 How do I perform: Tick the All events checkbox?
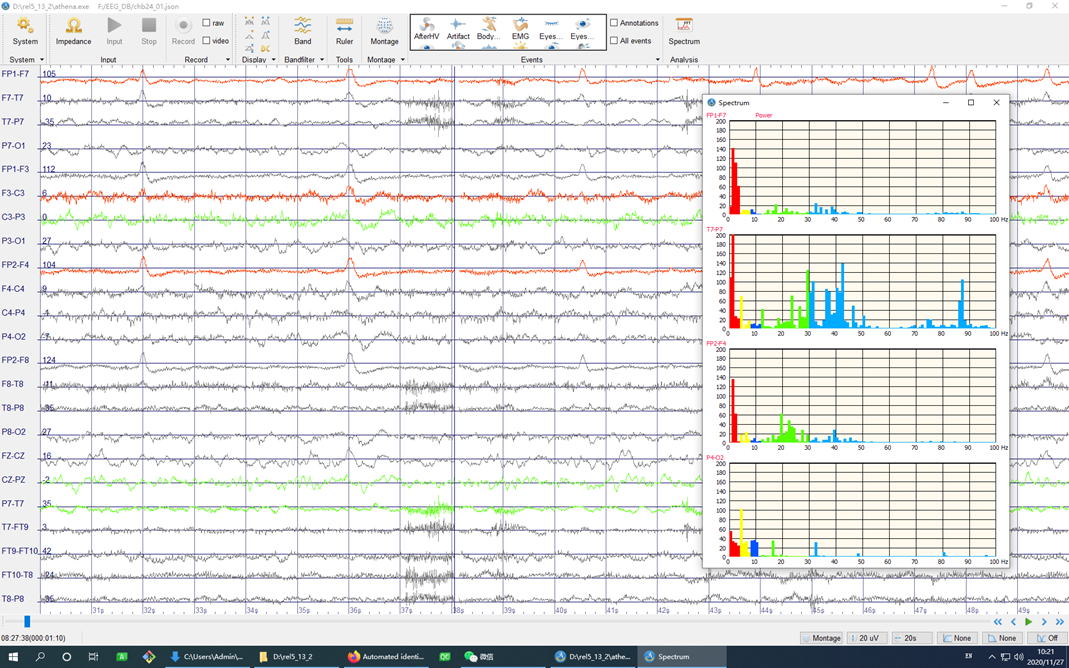pos(614,41)
